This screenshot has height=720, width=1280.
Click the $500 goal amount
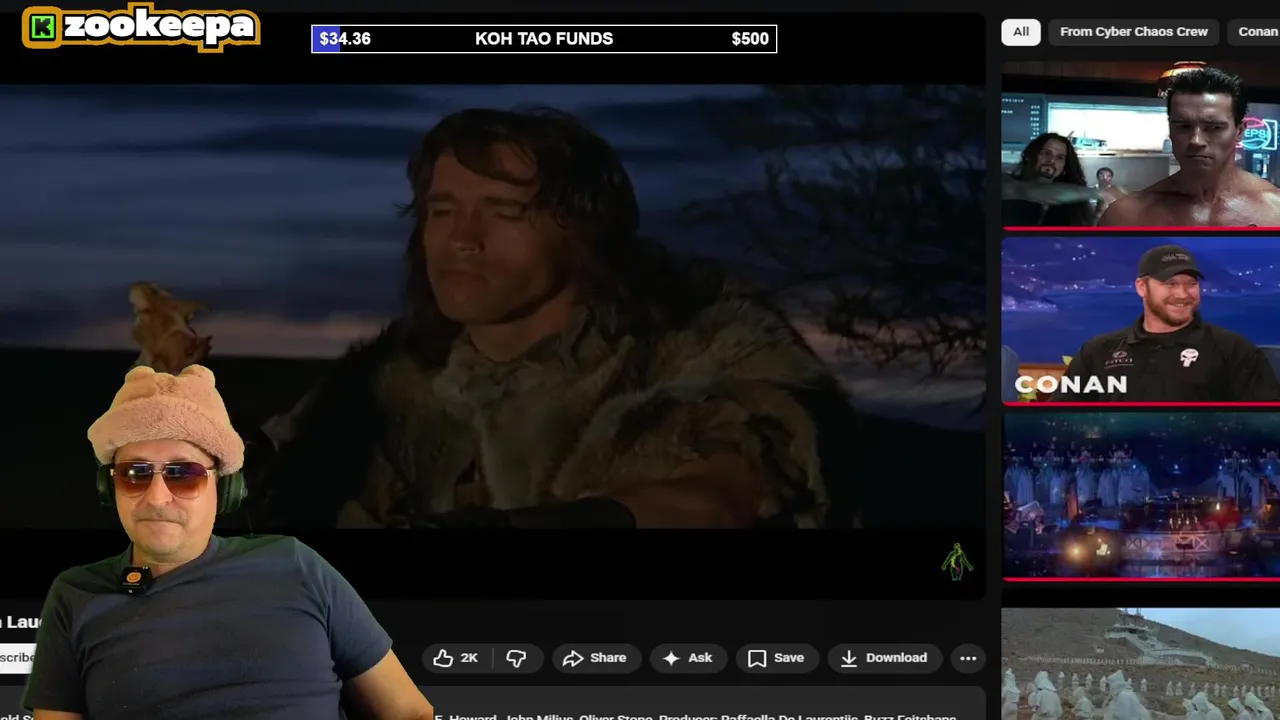coord(750,39)
